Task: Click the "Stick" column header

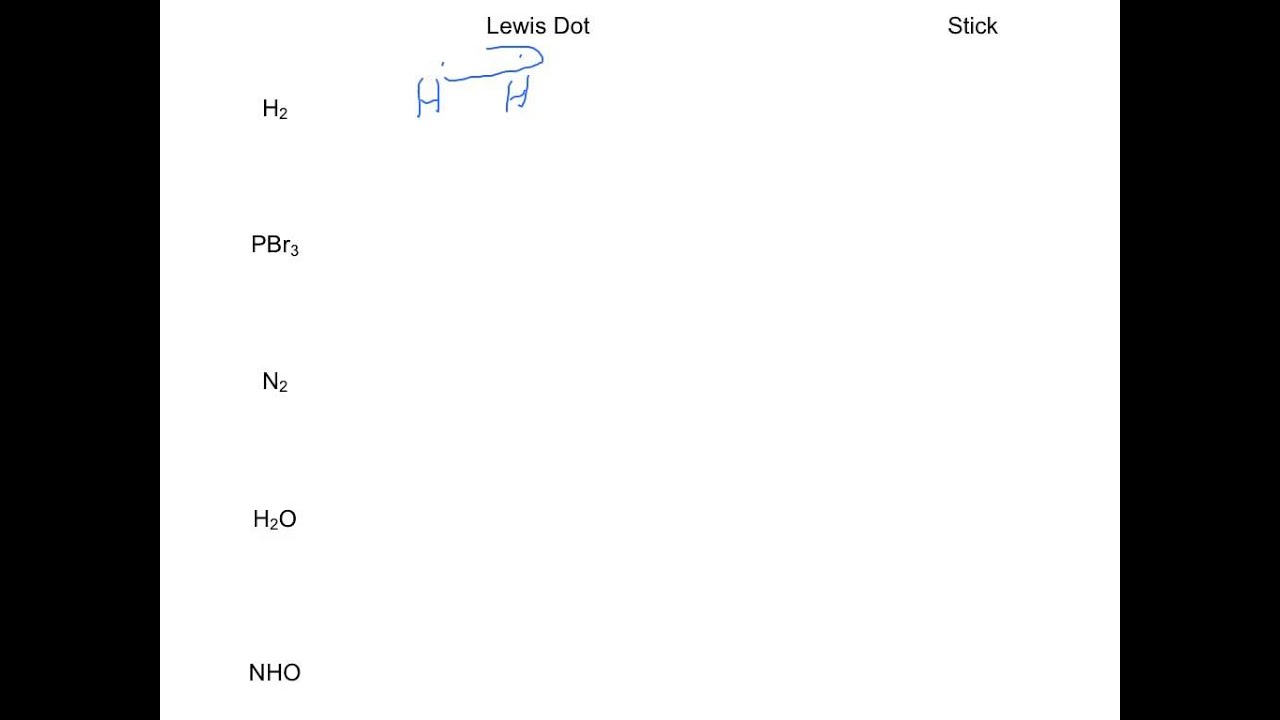Action: pyautogui.click(x=972, y=26)
